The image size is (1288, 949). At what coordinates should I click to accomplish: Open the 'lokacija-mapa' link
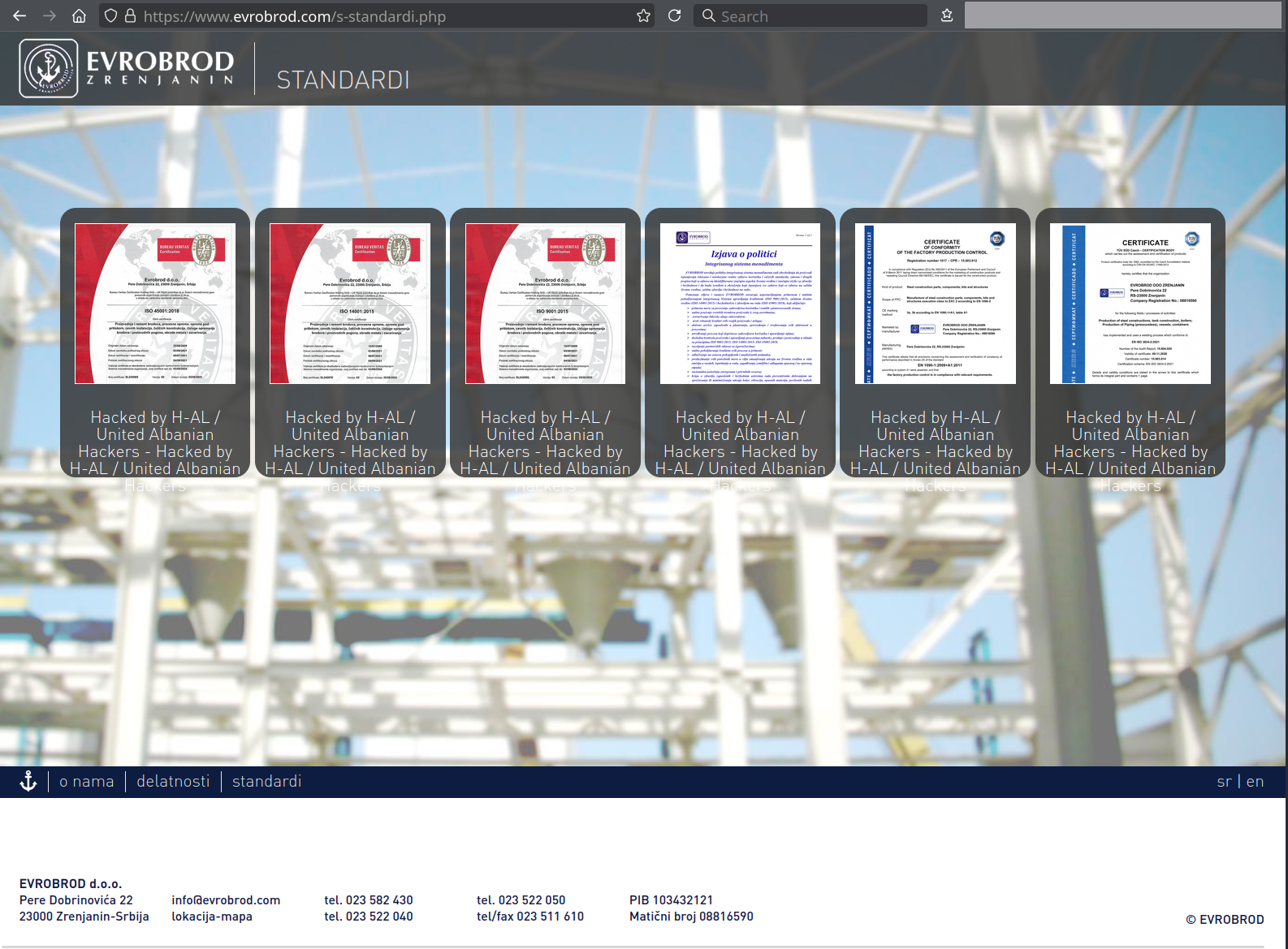(212, 917)
